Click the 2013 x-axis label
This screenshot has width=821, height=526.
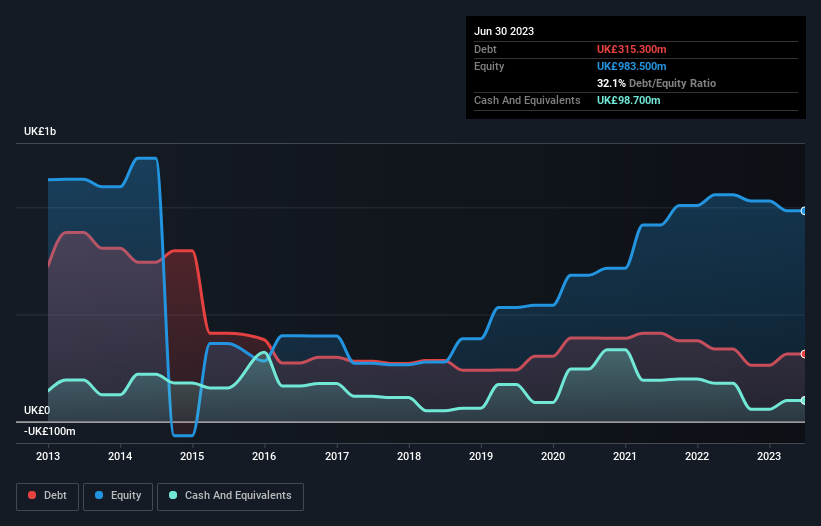pyautogui.click(x=48, y=456)
